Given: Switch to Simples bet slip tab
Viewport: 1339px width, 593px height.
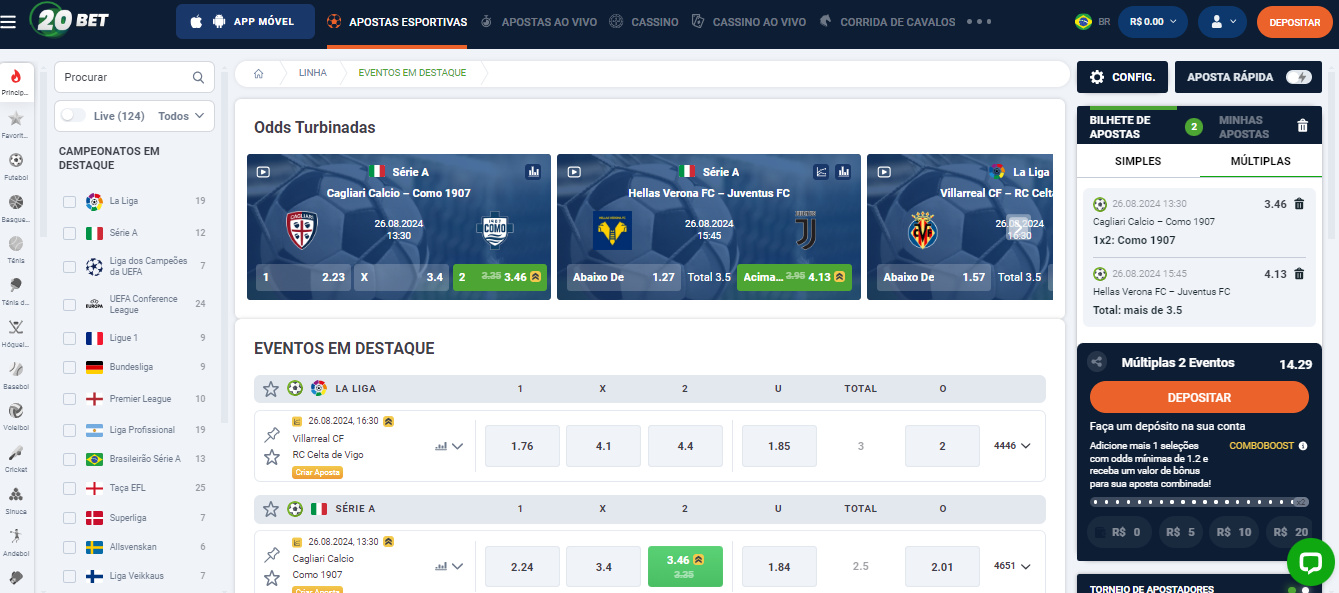Looking at the screenshot, I should [x=1138, y=161].
